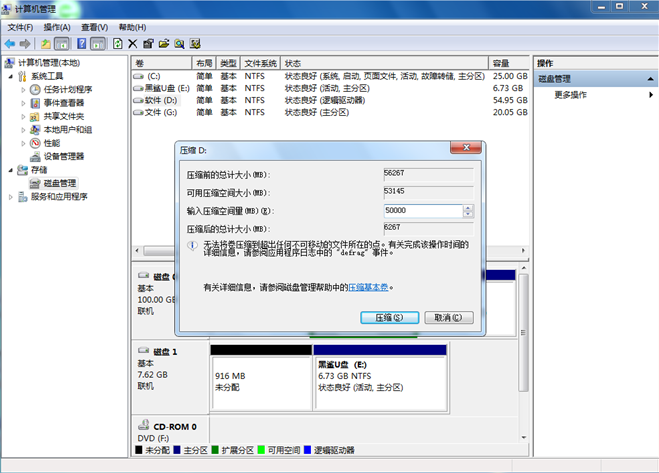The height and width of the screenshot is (473, 659).
Task: Open the 查看(V) menu
Action: coord(95,27)
